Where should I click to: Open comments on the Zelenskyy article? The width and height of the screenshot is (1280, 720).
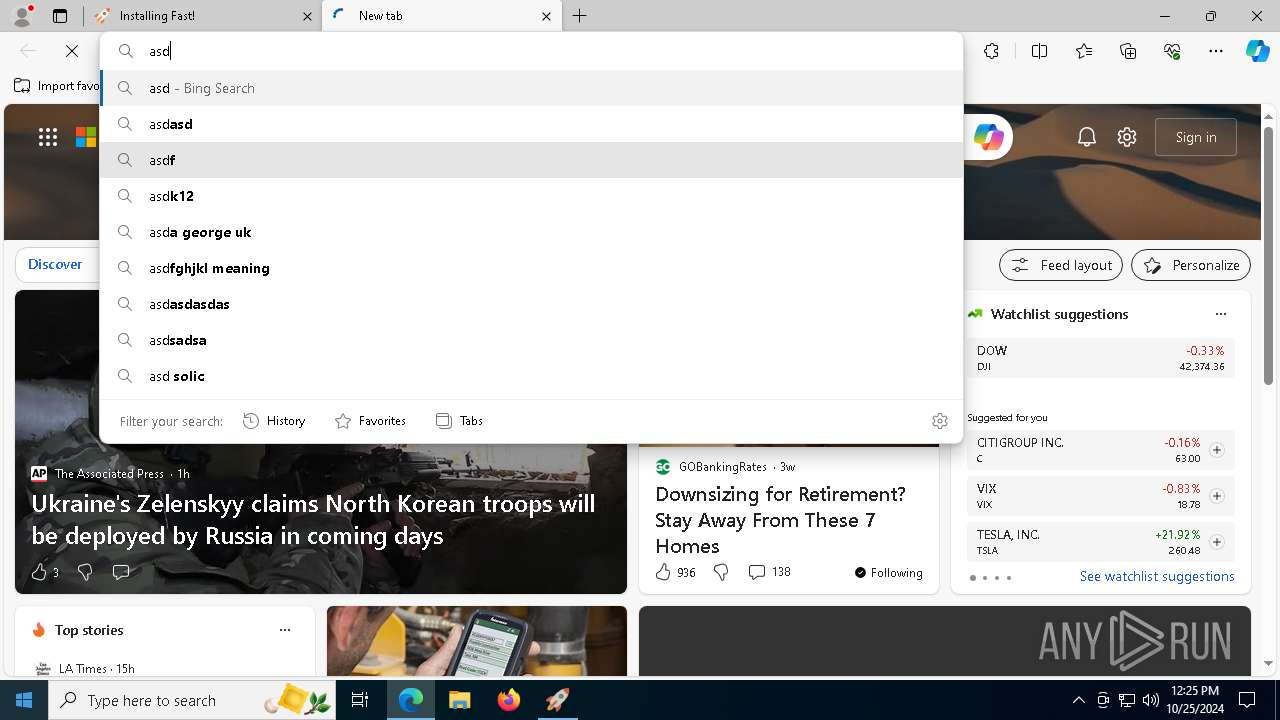click(x=121, y=572)
